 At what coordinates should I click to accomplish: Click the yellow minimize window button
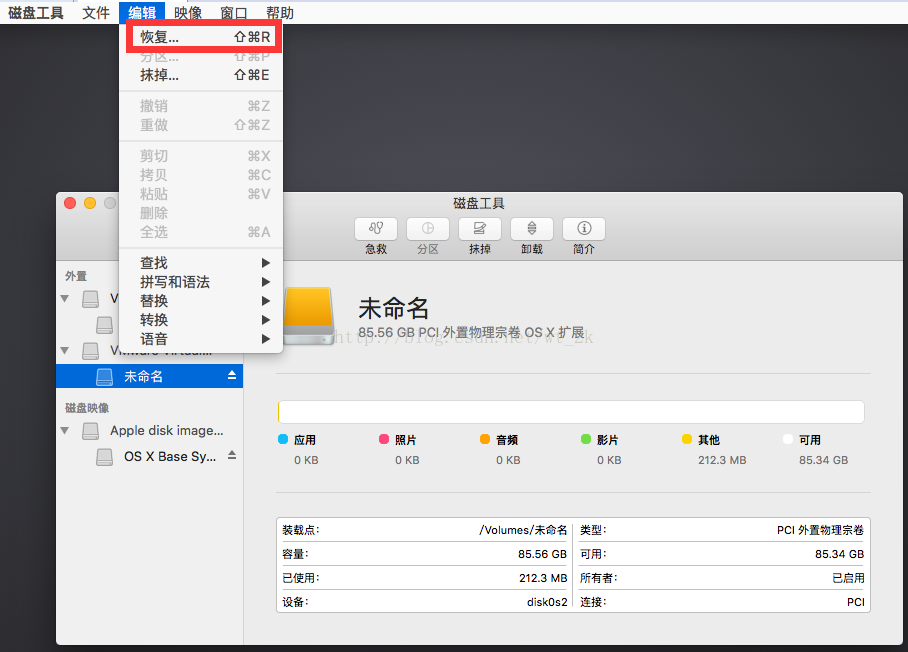[90, 203]
